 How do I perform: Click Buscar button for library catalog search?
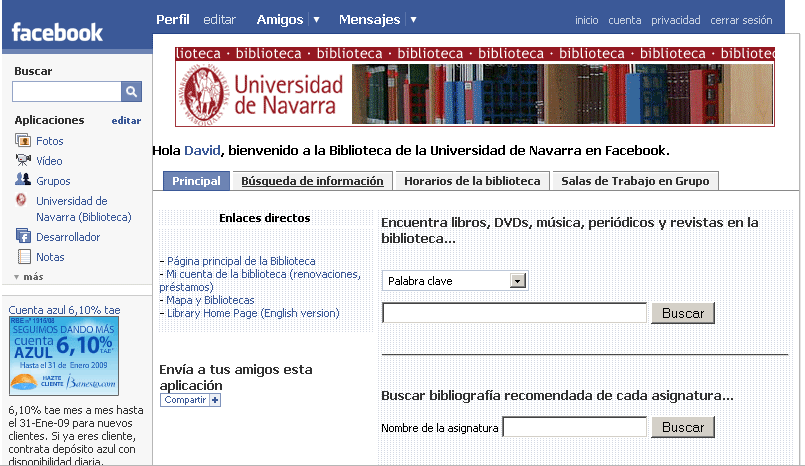pyautogui.click(x=683, y=313)
